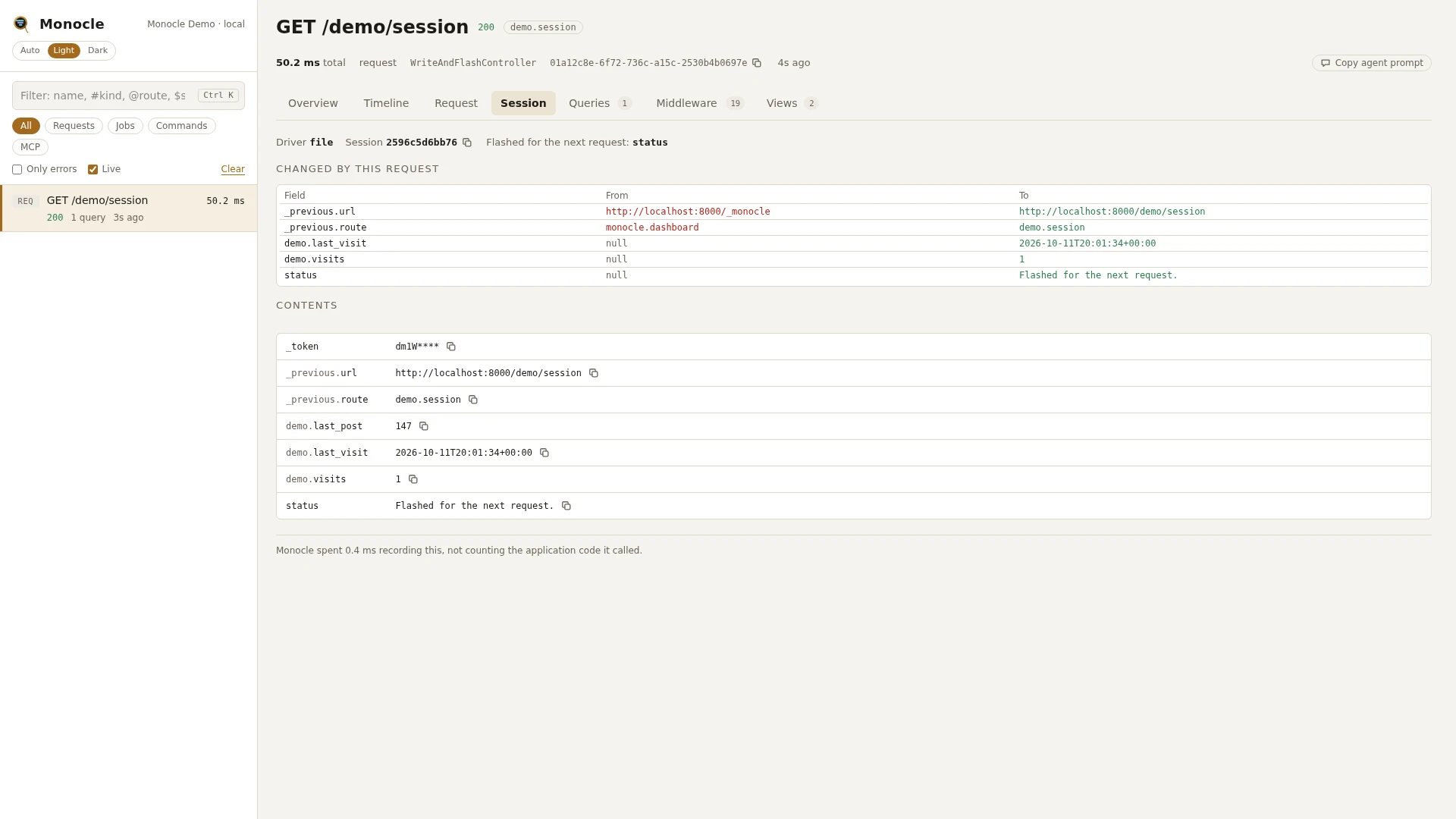The image size is (1456, 819).
Task: Filter by Requests
Action: click(x=74, y=126)
